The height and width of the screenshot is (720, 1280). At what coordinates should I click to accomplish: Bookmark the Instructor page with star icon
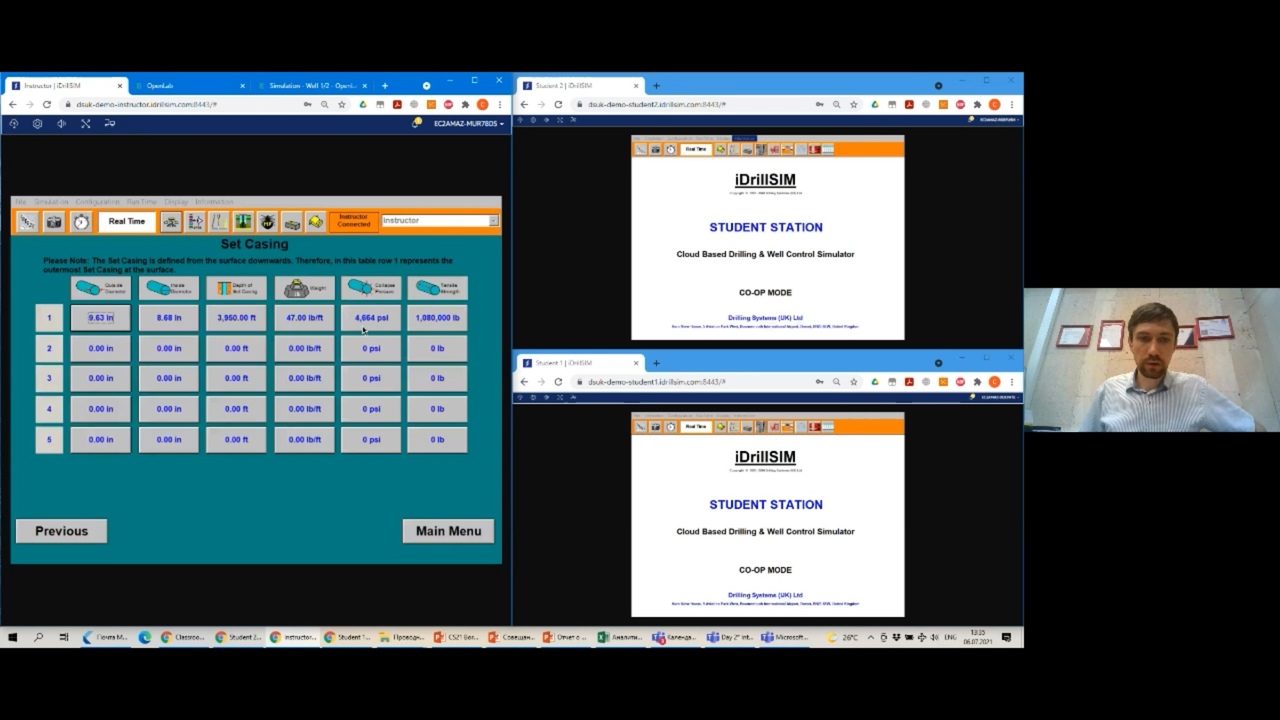[x=342, y=104]
